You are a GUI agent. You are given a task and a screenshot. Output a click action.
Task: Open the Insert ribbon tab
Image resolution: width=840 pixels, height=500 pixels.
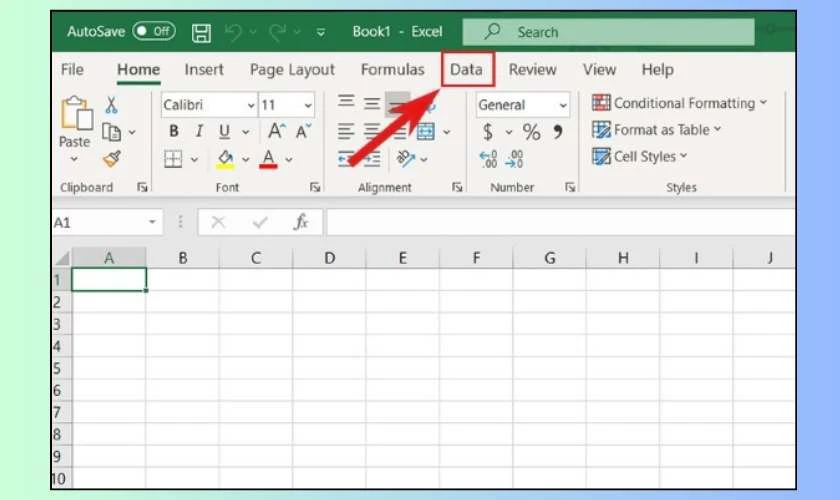[x=204, y=70]
